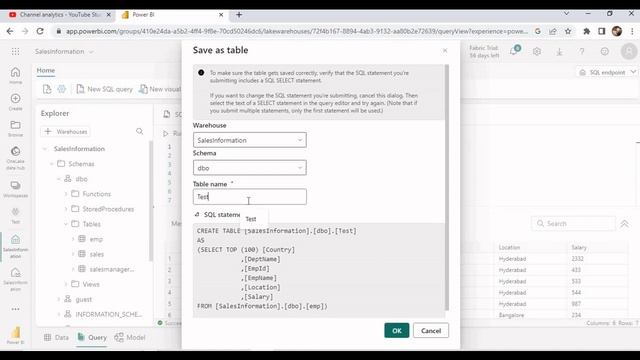Bookmark this page with star icon
Image resolution: width=640 pixels, height=360 pixels.
(568, 31)
